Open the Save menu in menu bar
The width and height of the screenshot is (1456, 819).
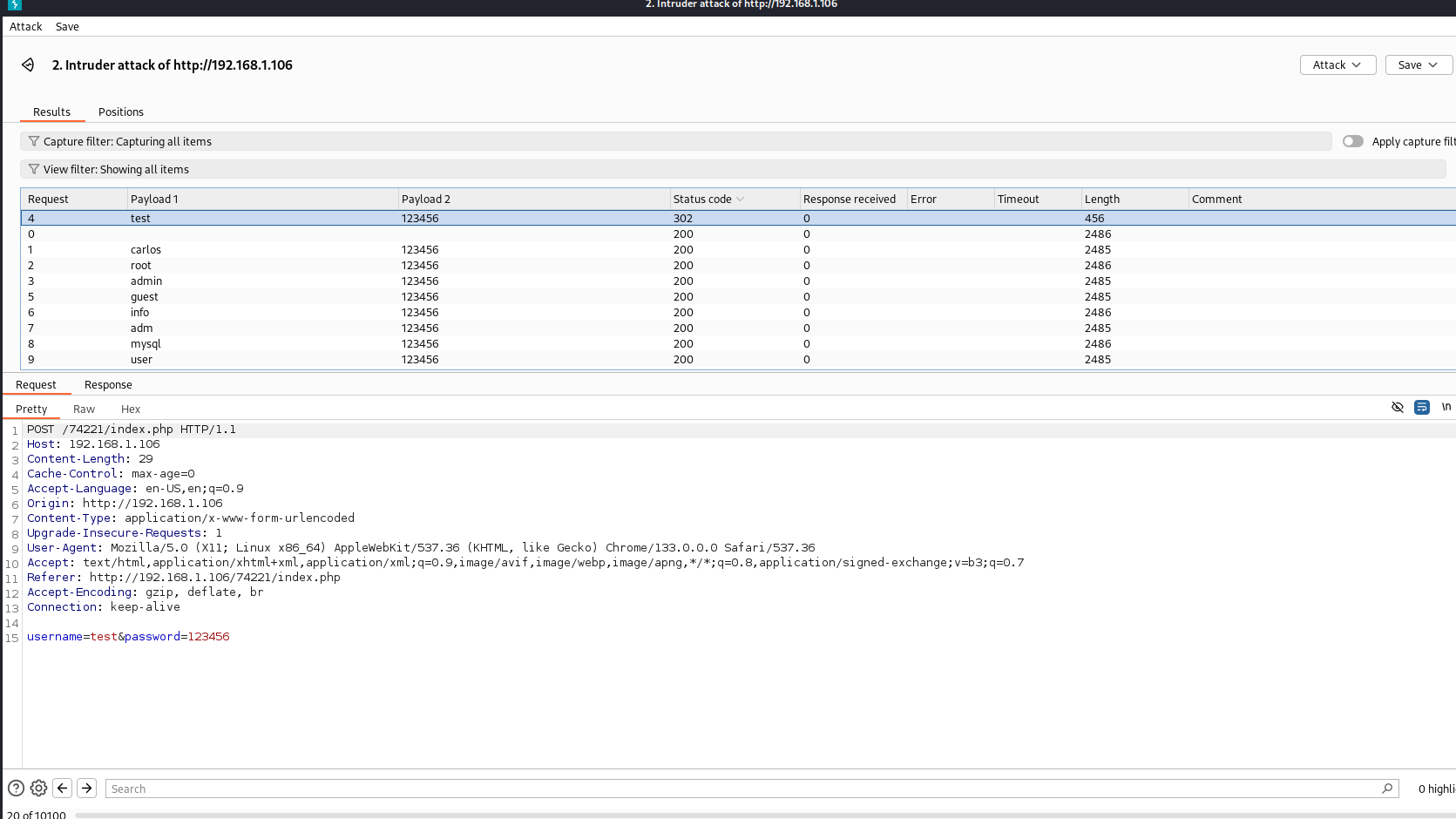click(67, 27)
